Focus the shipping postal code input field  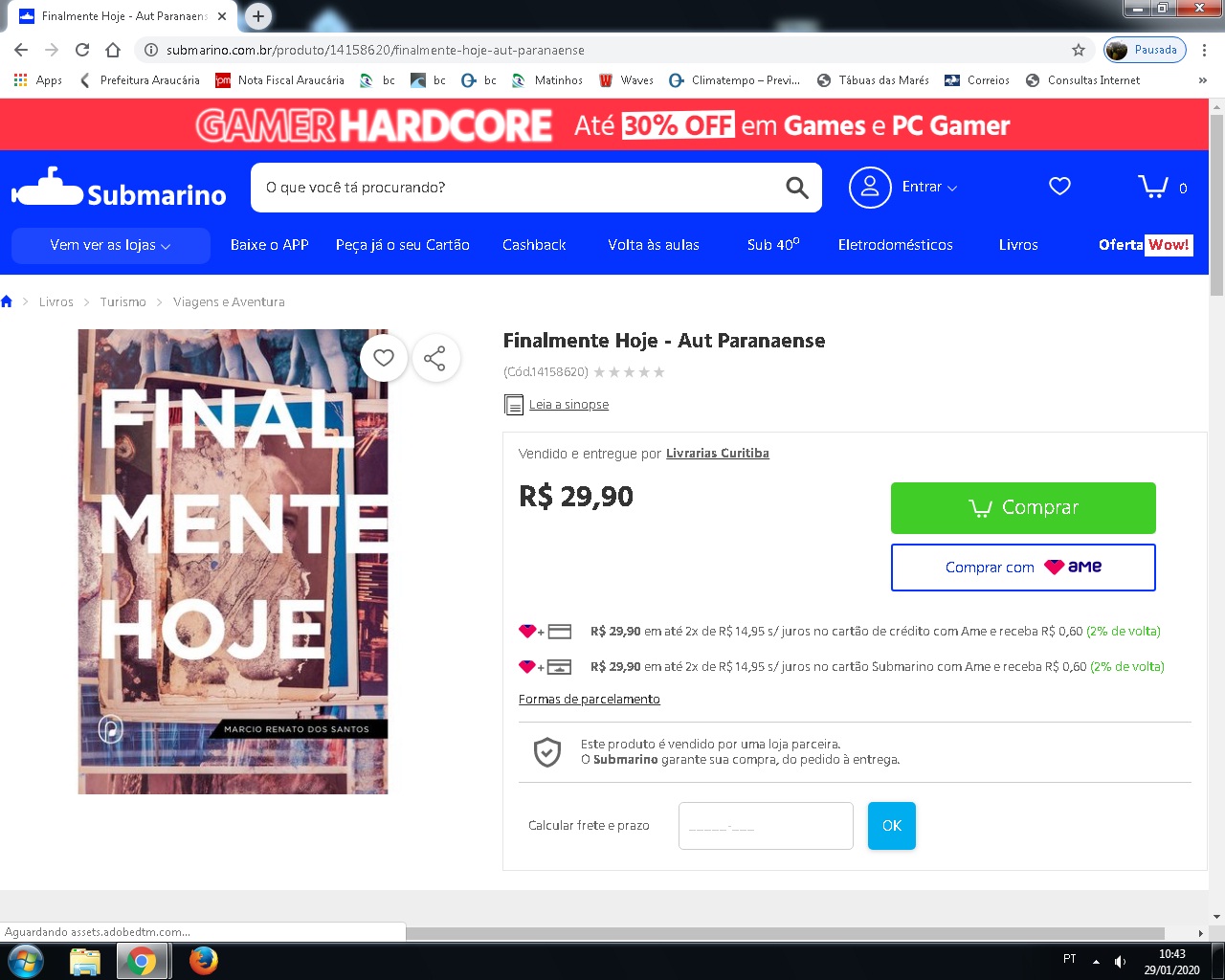coord(766,826)
